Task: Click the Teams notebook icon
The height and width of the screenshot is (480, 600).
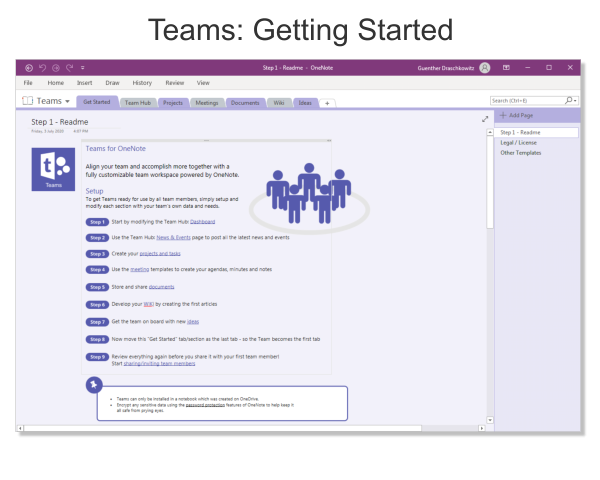Action: [x=28, y=101]
